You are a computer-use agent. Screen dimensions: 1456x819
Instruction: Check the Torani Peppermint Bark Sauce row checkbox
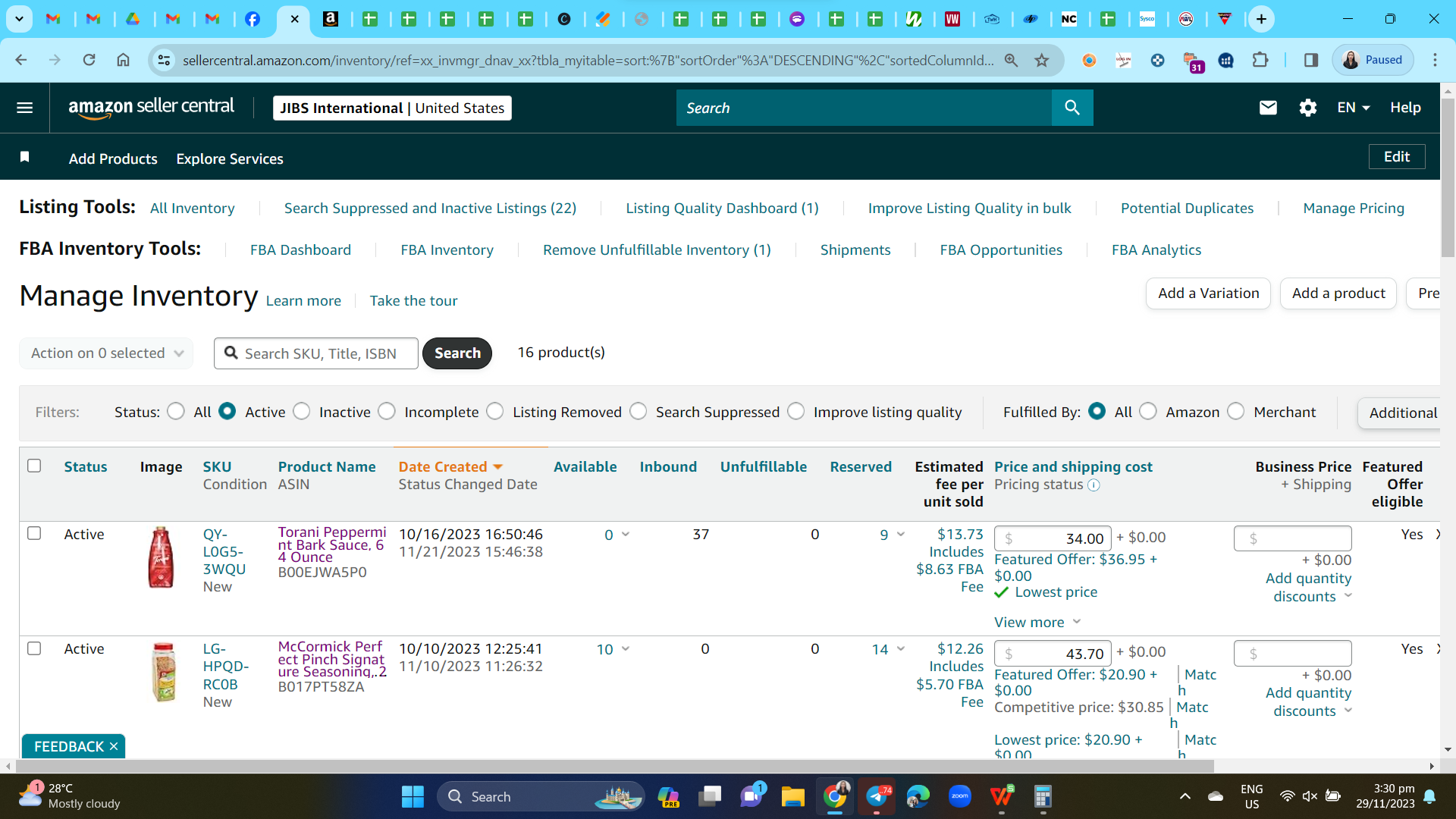(34, 533)
